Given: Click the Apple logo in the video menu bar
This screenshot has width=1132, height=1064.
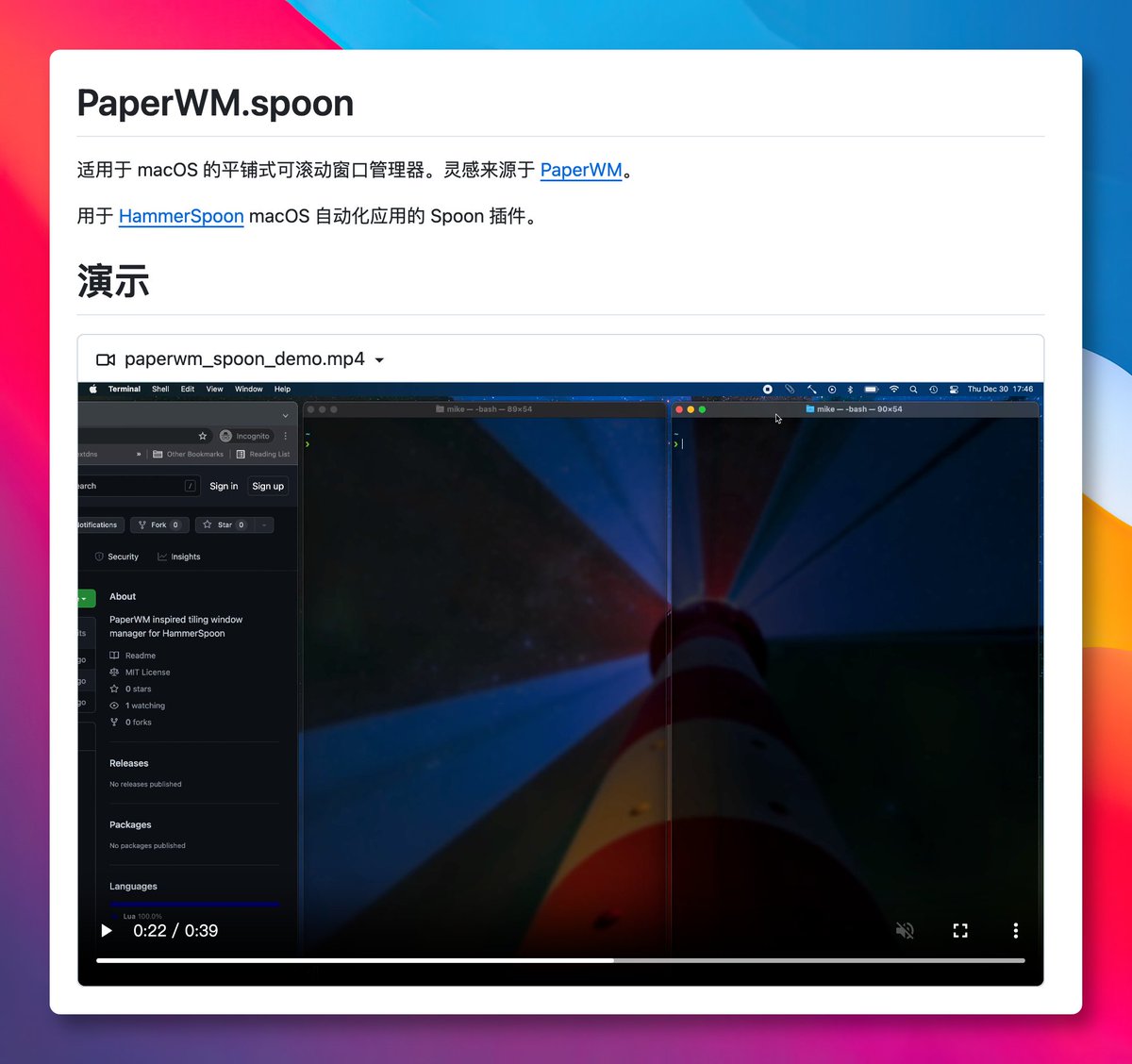Looking at the screenshot, I should point(92,389).
